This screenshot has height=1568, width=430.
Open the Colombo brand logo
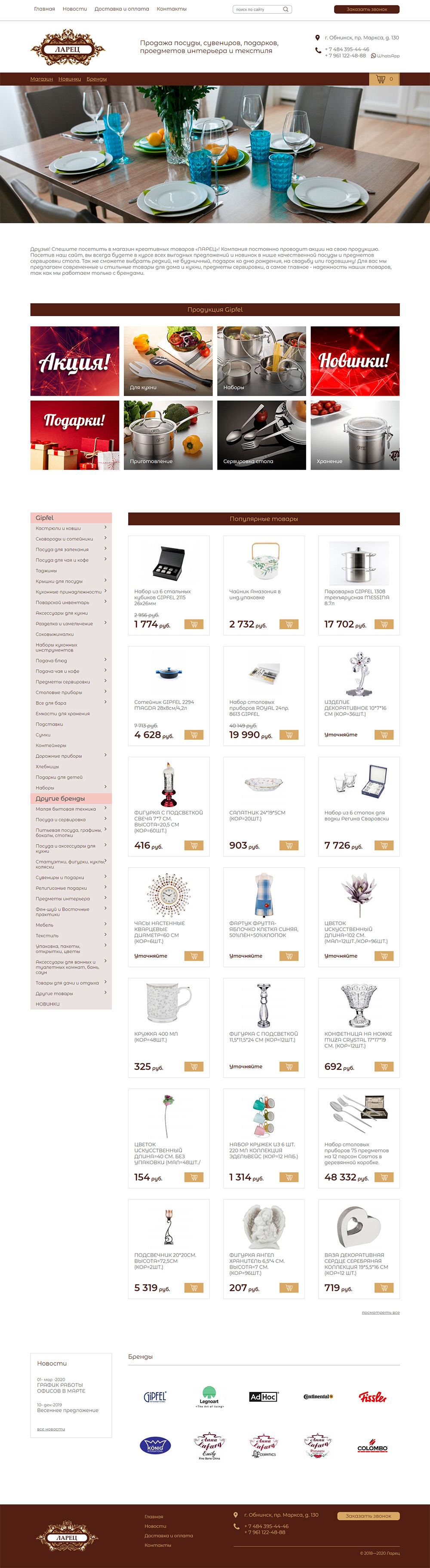372,1448
